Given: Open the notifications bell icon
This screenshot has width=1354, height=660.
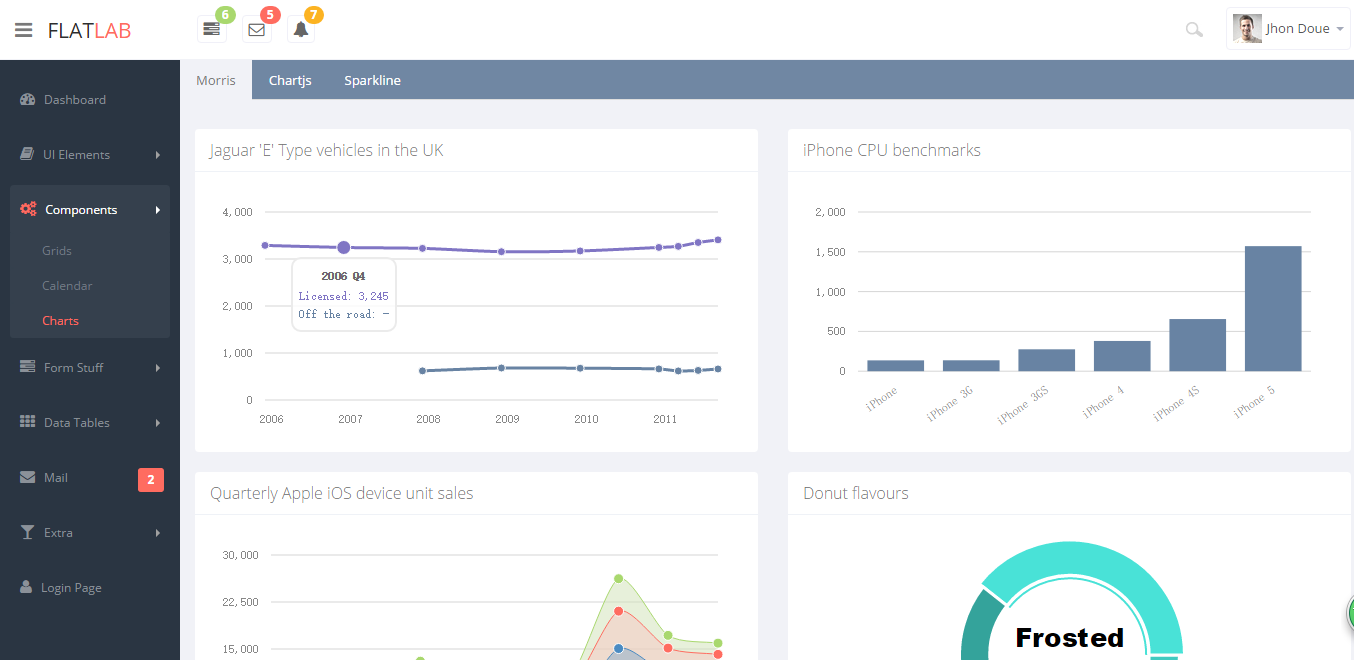Looking at the screenshot, I should (301, 29).
